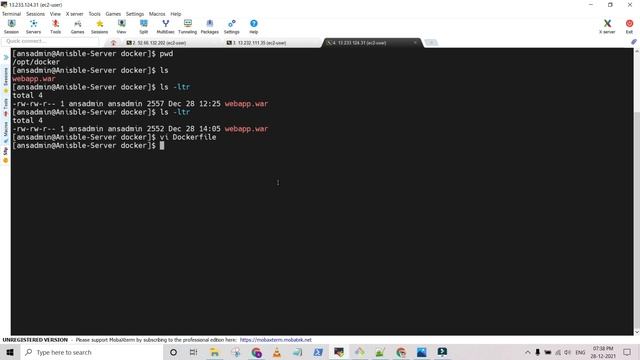Viewport: 640px width, 360px height.
Task: Click the Exit toolbar icon
Action: (629, 27)
